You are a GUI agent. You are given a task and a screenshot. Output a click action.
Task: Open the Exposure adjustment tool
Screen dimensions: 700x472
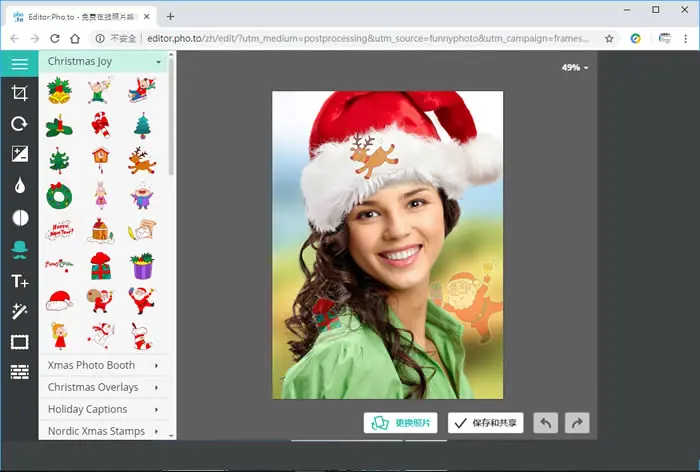click(x=19, y=154)
